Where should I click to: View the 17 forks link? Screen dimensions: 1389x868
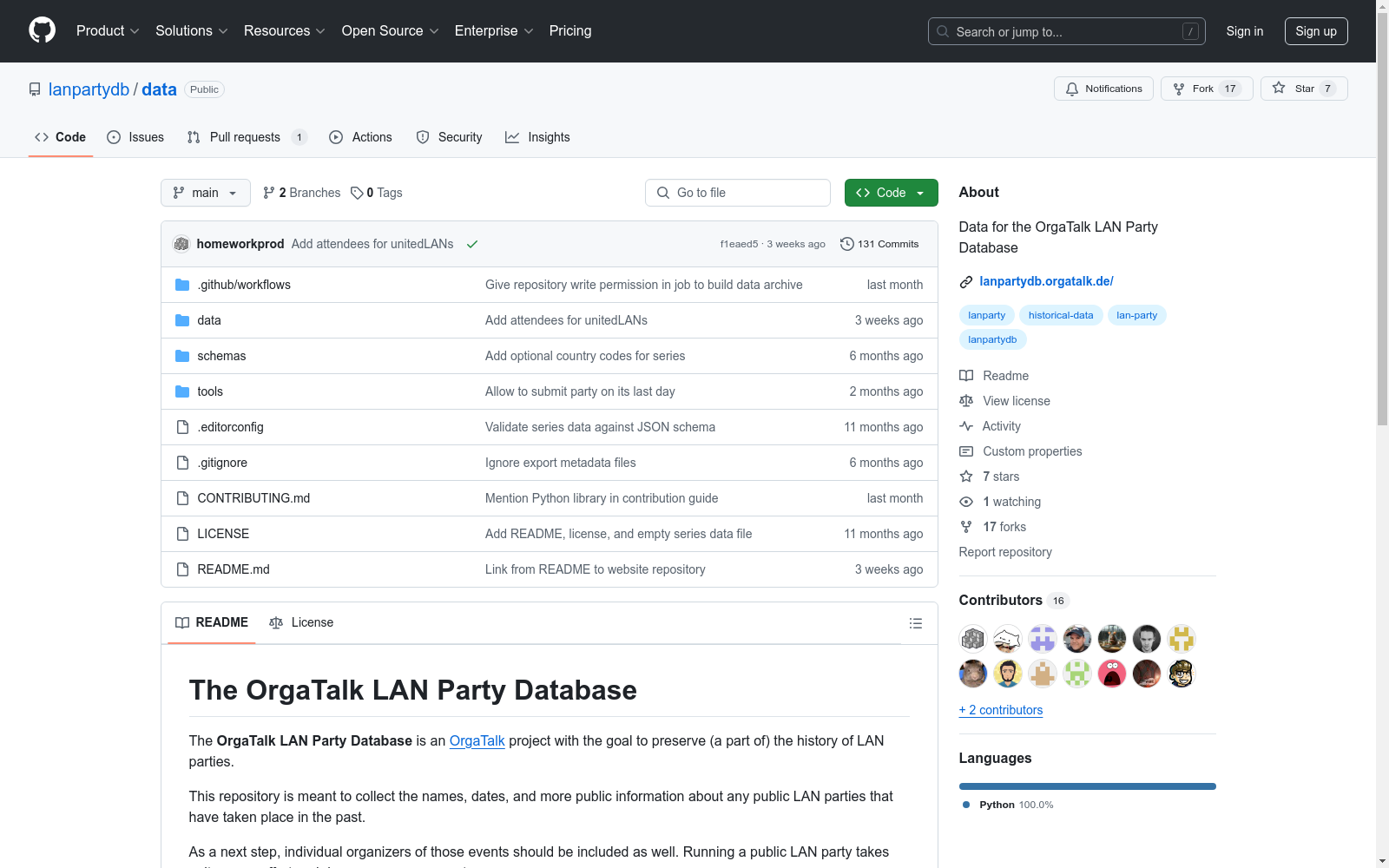(993, 527)
